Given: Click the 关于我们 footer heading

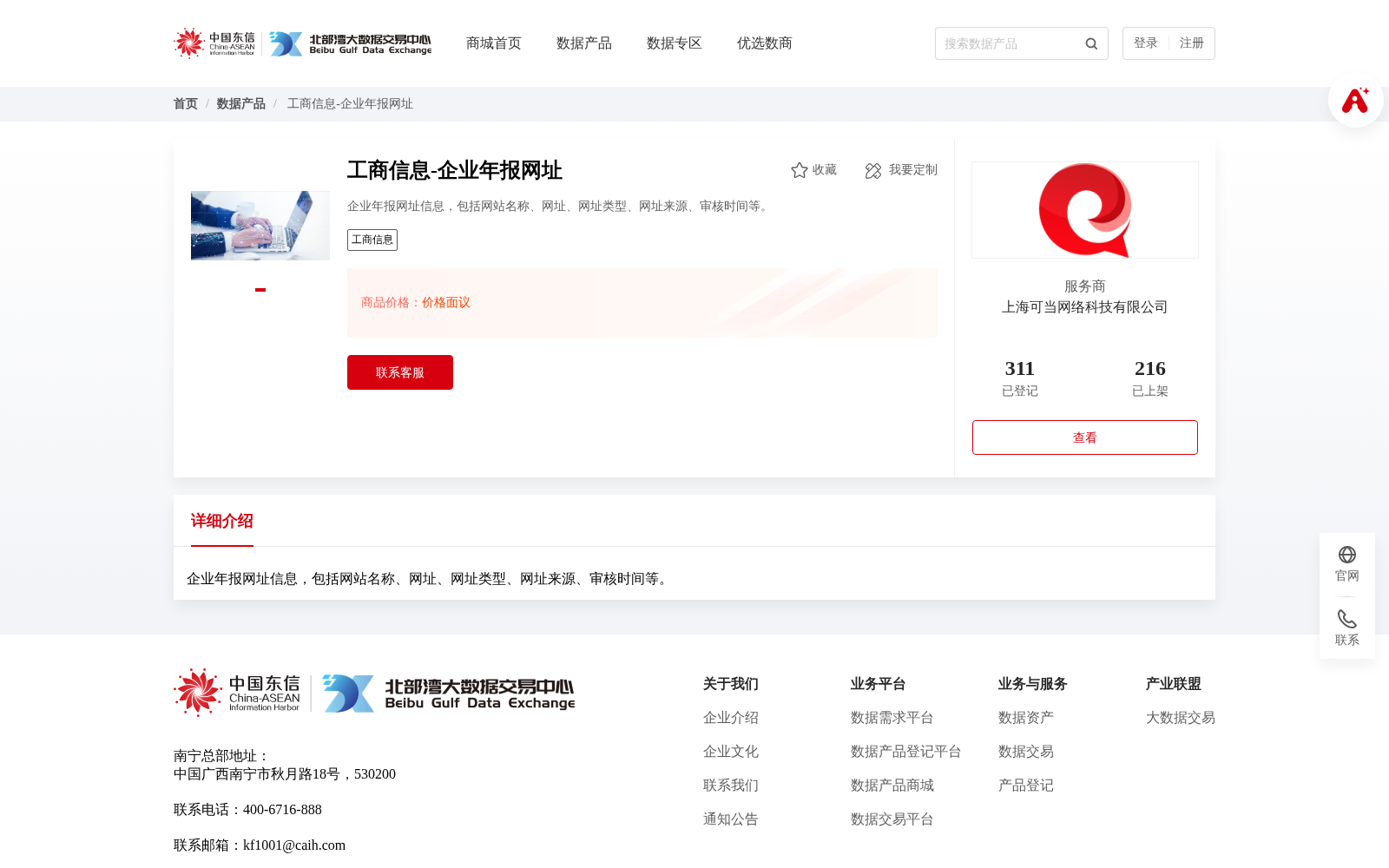Looking at the screenshot, I should [x=731, y=684].
